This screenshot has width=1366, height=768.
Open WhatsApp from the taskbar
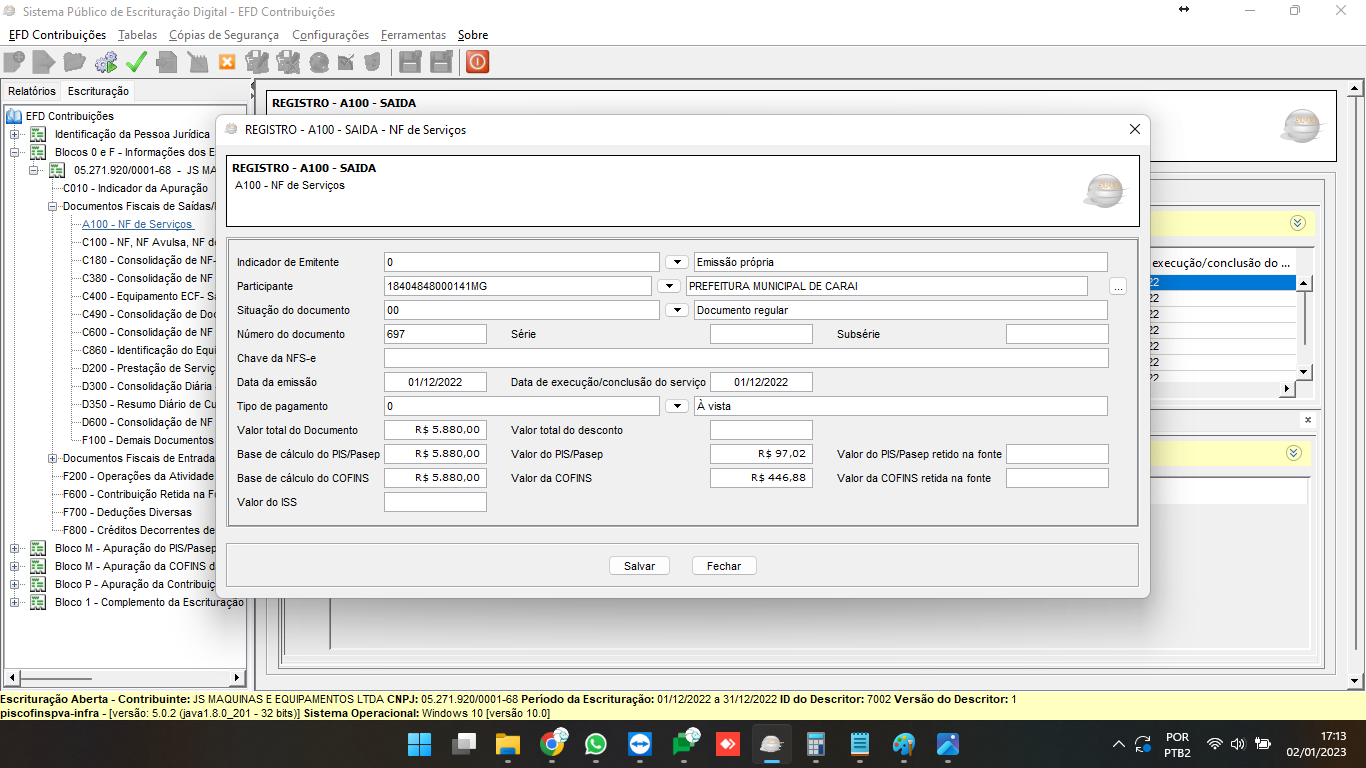[596, 744]
